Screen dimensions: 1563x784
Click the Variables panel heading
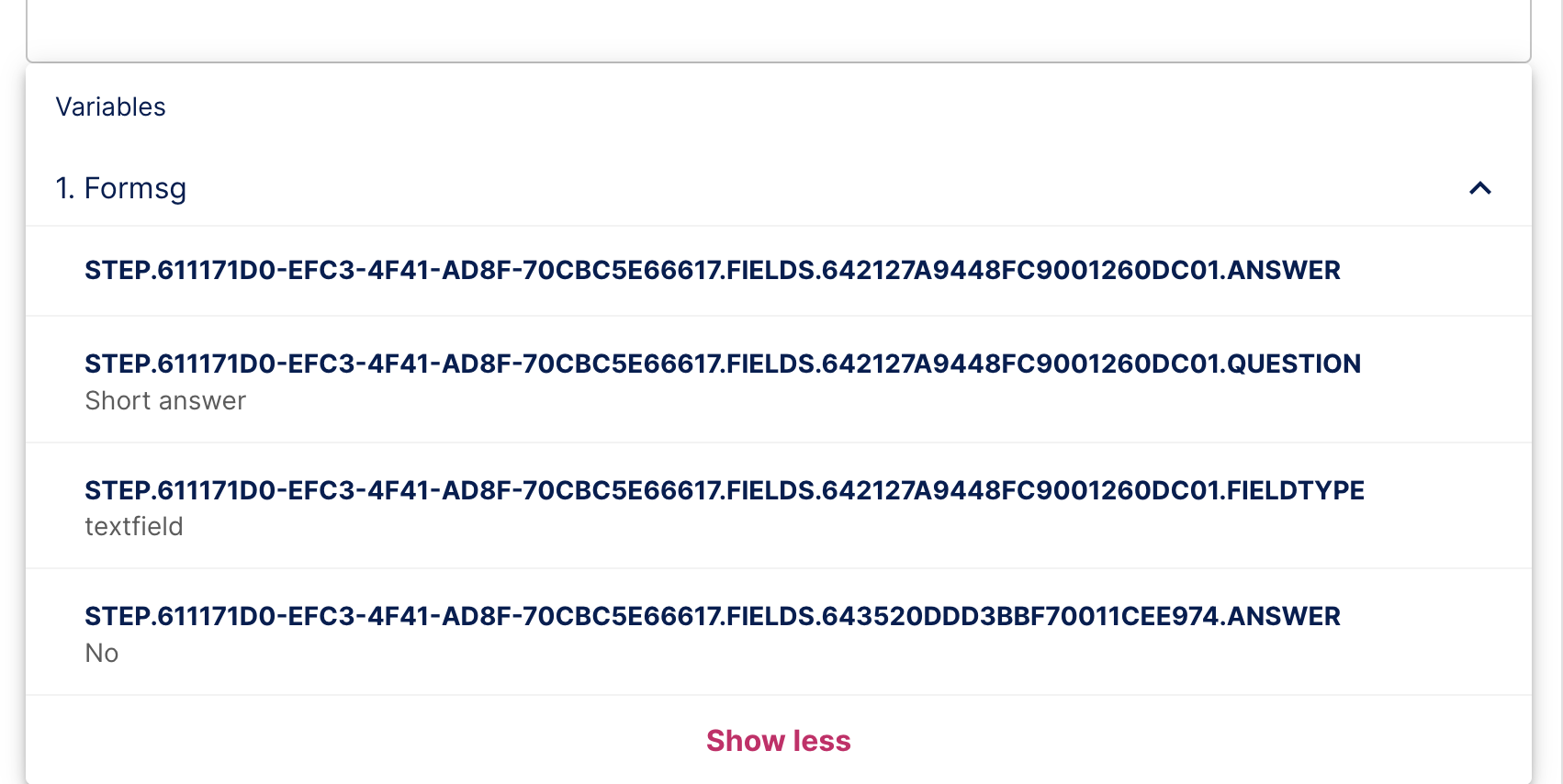(111, 106)
